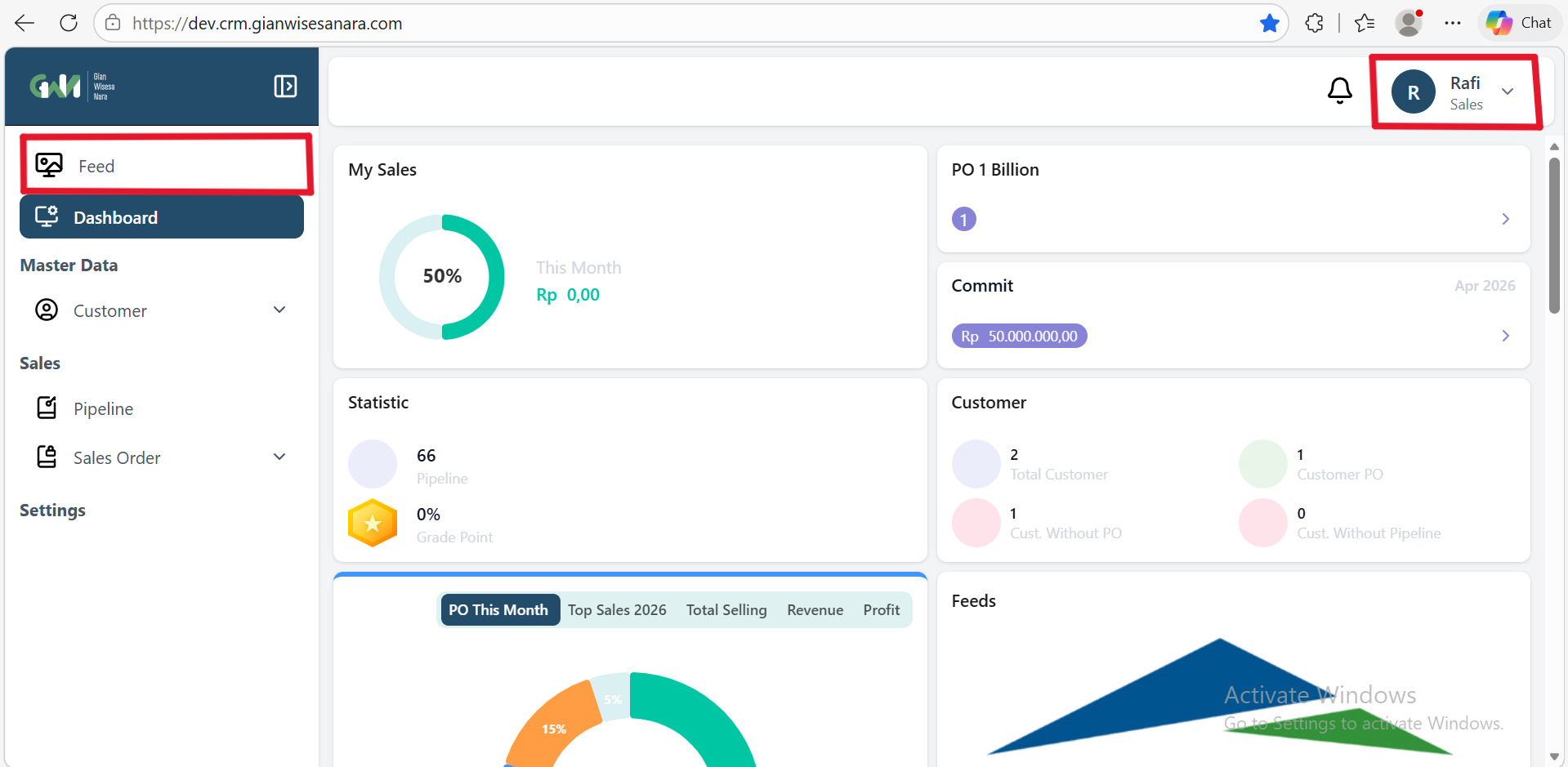The image size is (1568, 767).
Task: Click the Rp 50.000.000,00 commit badge
Action: click(x=1019, y=337)
